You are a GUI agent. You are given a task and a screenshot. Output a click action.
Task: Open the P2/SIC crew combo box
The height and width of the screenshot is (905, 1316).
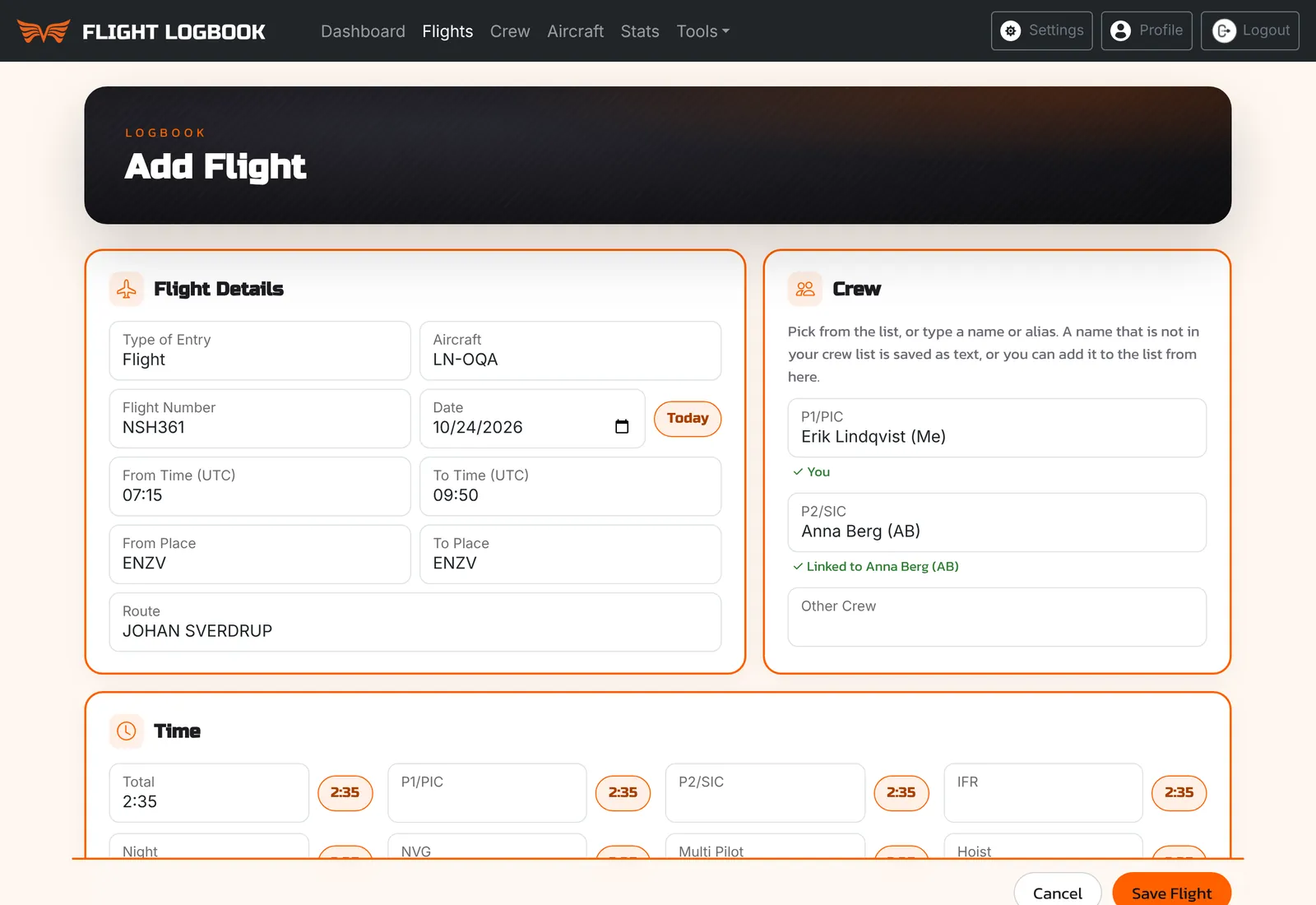click(x=997, y=522)
